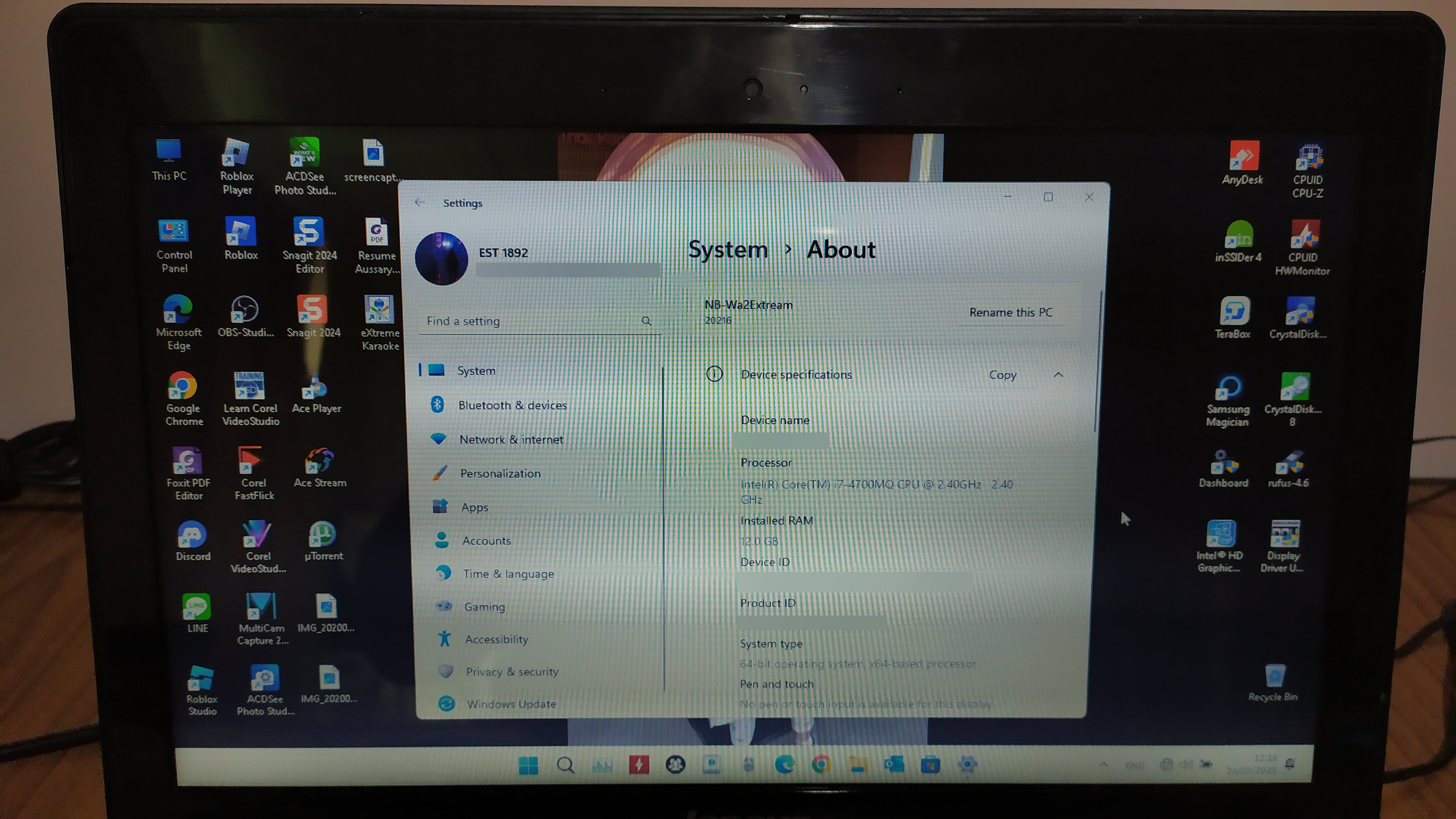Open the EST 1892 account profile picture
This screenshot has height=819, width=1456.
[441, 258]
